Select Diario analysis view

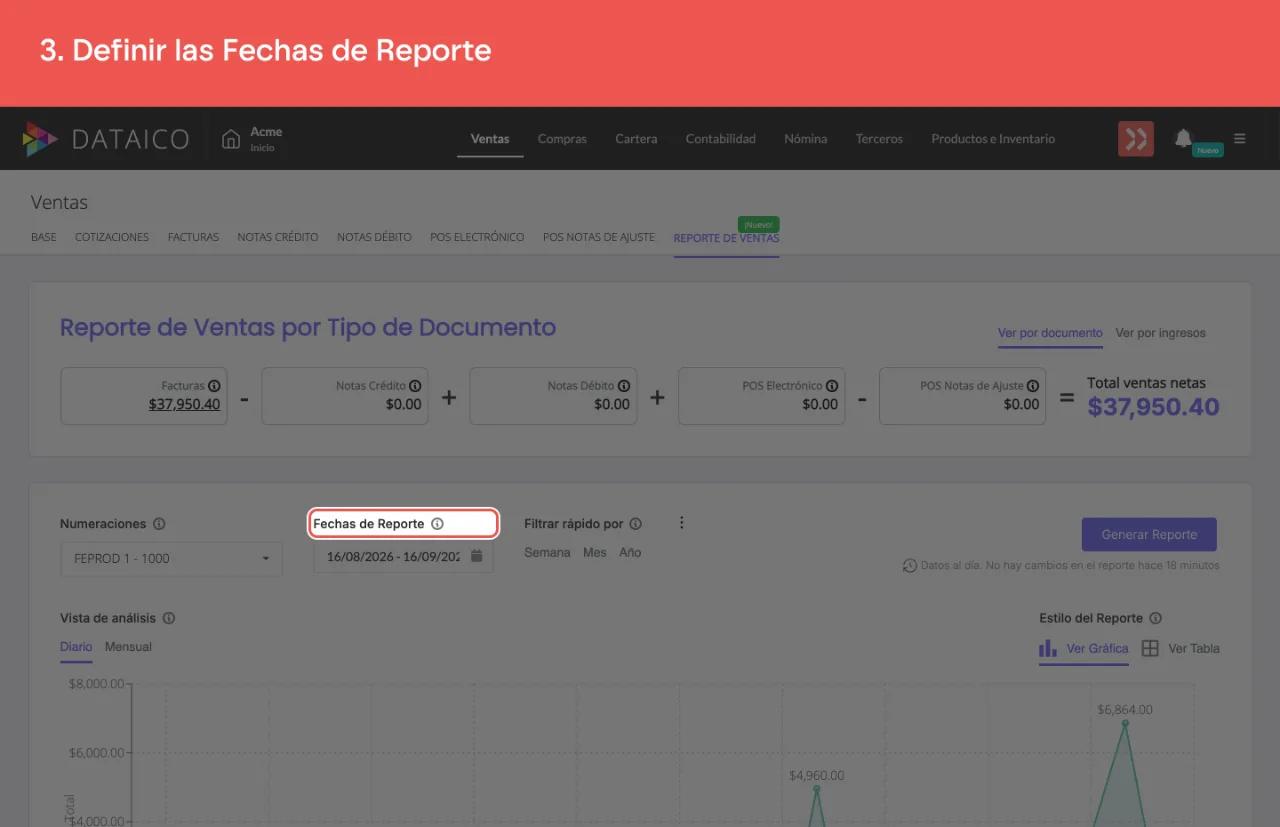[x=76, y=647]
